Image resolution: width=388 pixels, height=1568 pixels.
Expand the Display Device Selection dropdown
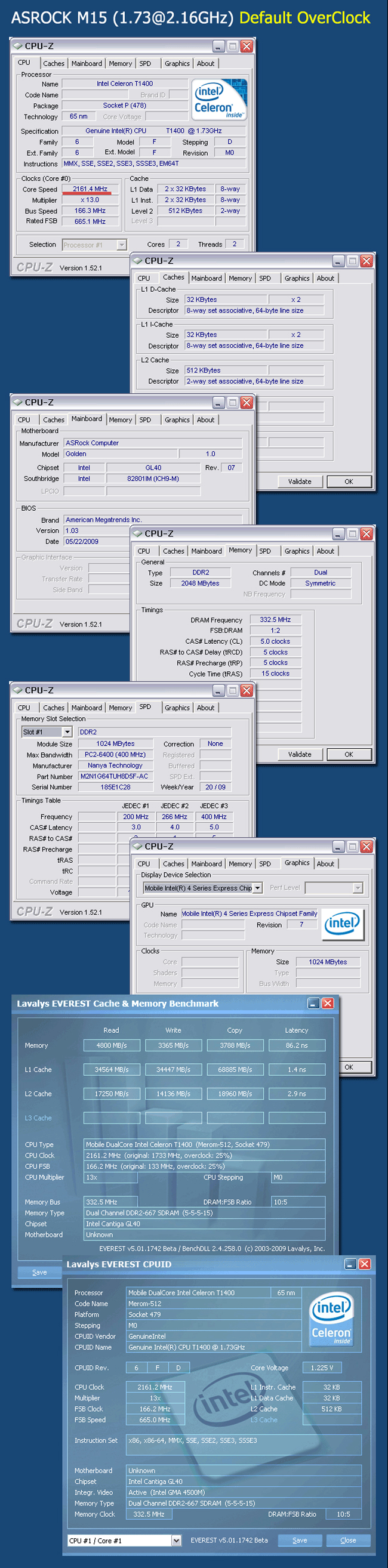pos(258,888)
